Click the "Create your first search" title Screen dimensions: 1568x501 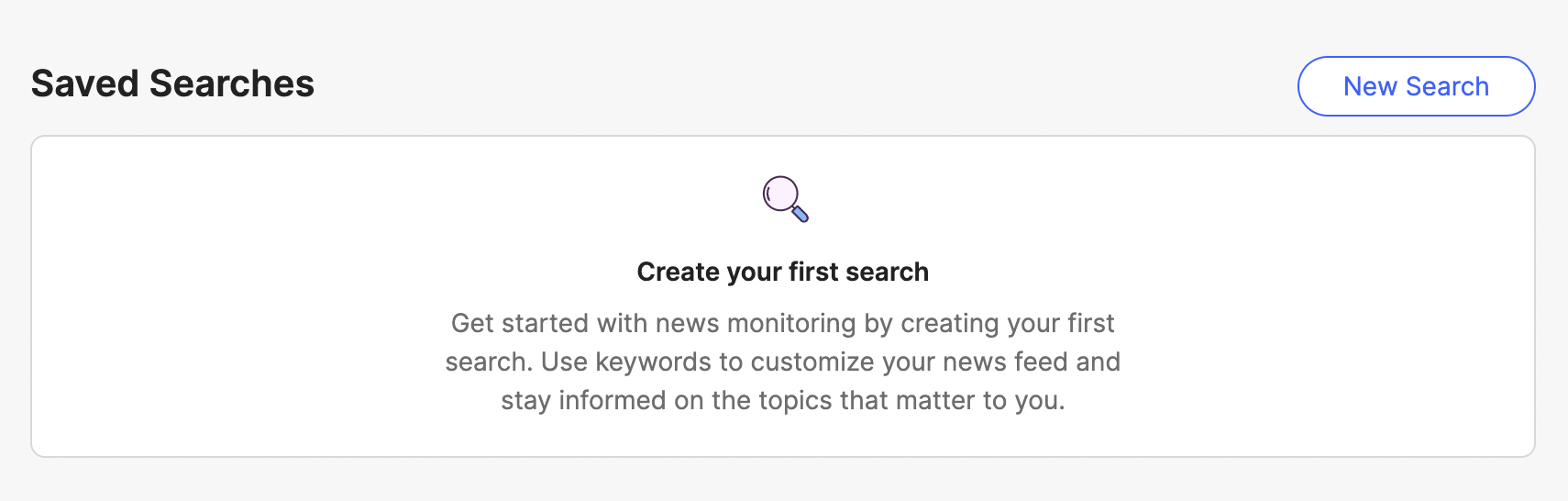click(783, 272)
